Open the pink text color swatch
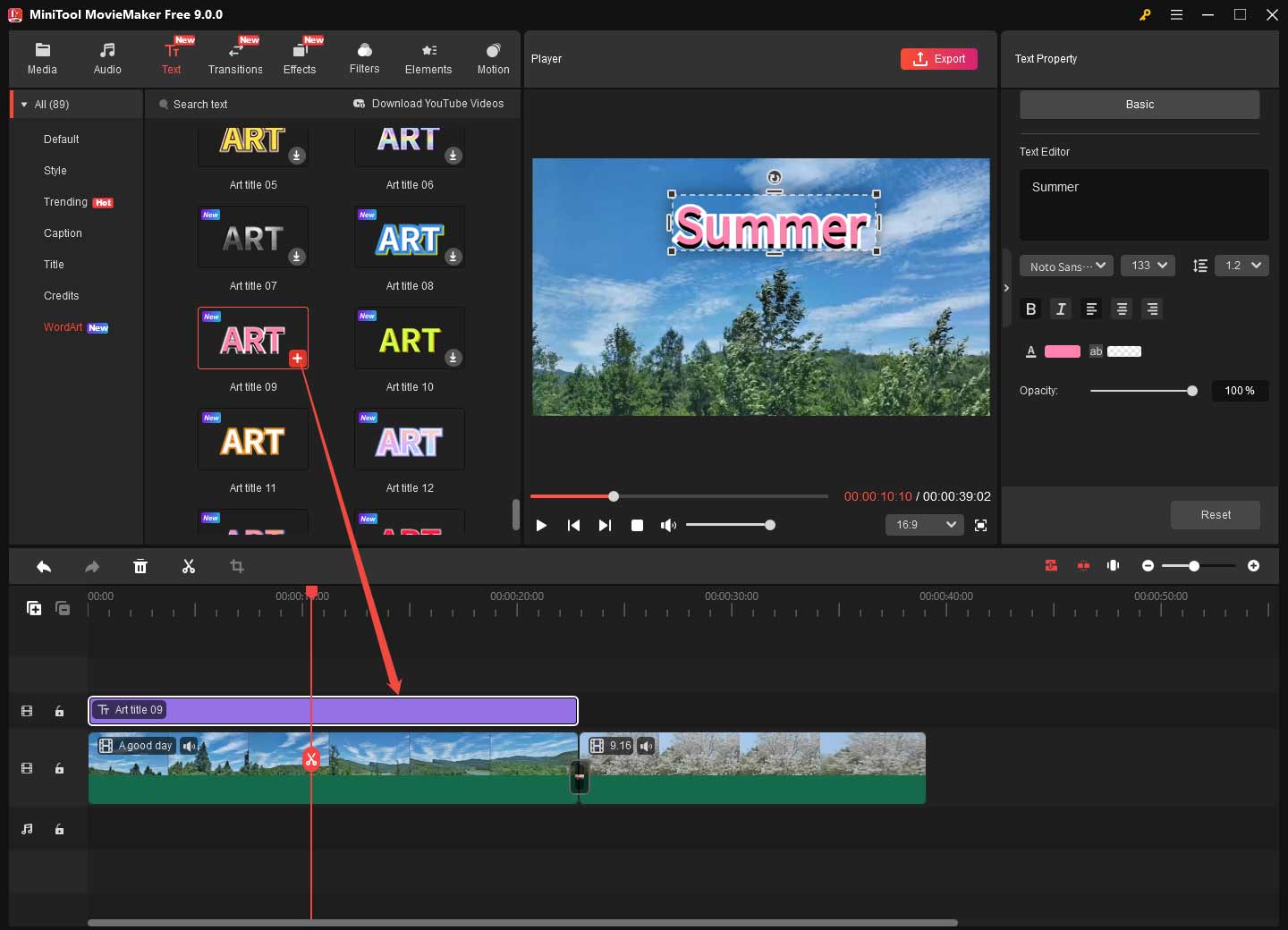 (x=1063, y=351)
